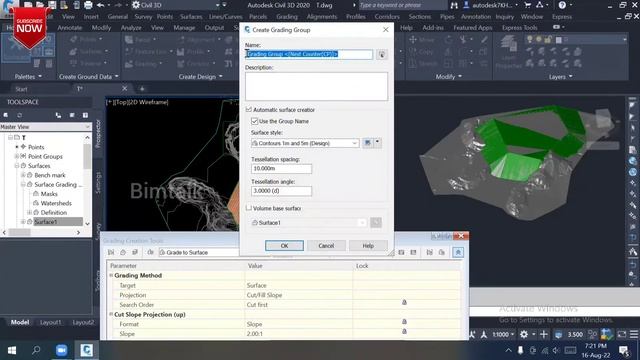Click OK in Create Grading Group dialog
The height and width of the screenshot is (360, 640).
point(284,246)
